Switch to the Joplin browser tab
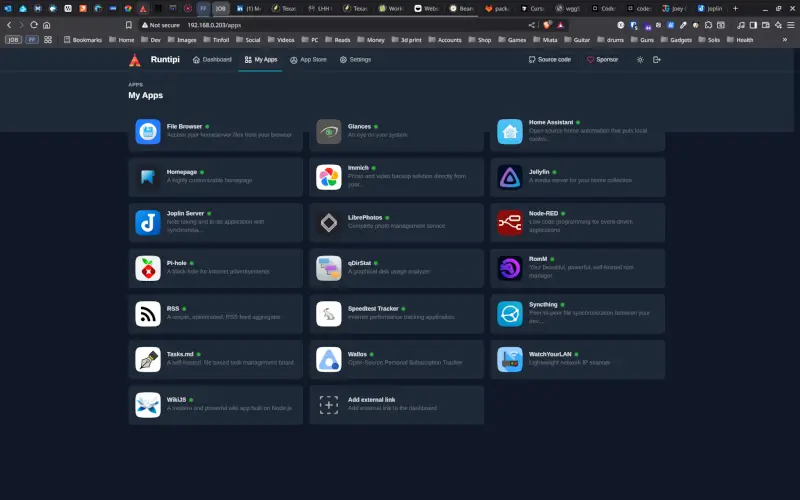The image size is (800, 500). pyautogui.click(x=710, y=8)
